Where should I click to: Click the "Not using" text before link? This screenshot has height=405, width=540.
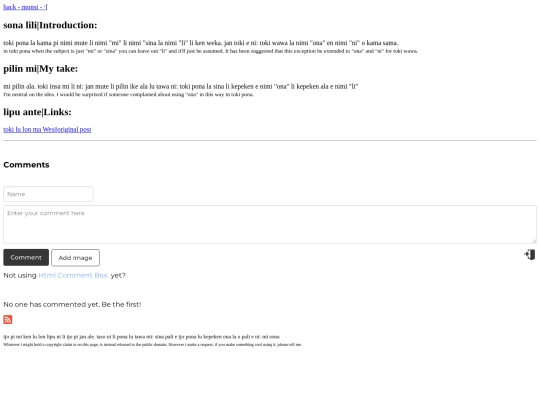tap(20, 275)
